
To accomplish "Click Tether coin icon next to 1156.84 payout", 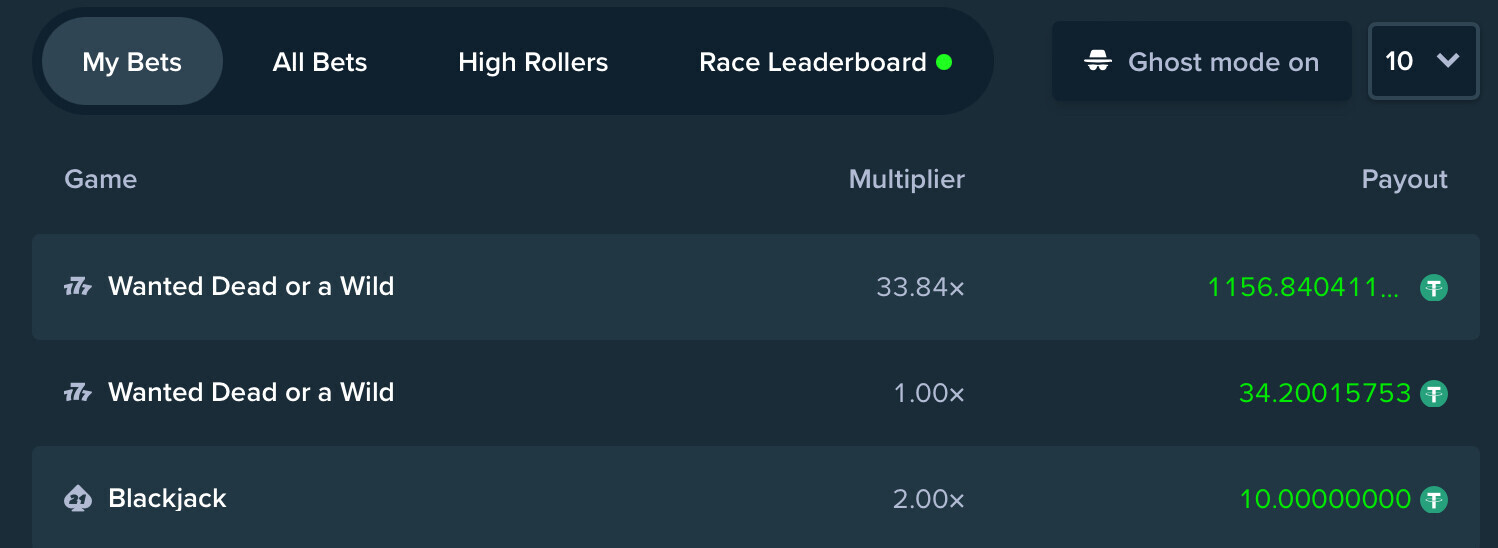I will point(1434,288).
